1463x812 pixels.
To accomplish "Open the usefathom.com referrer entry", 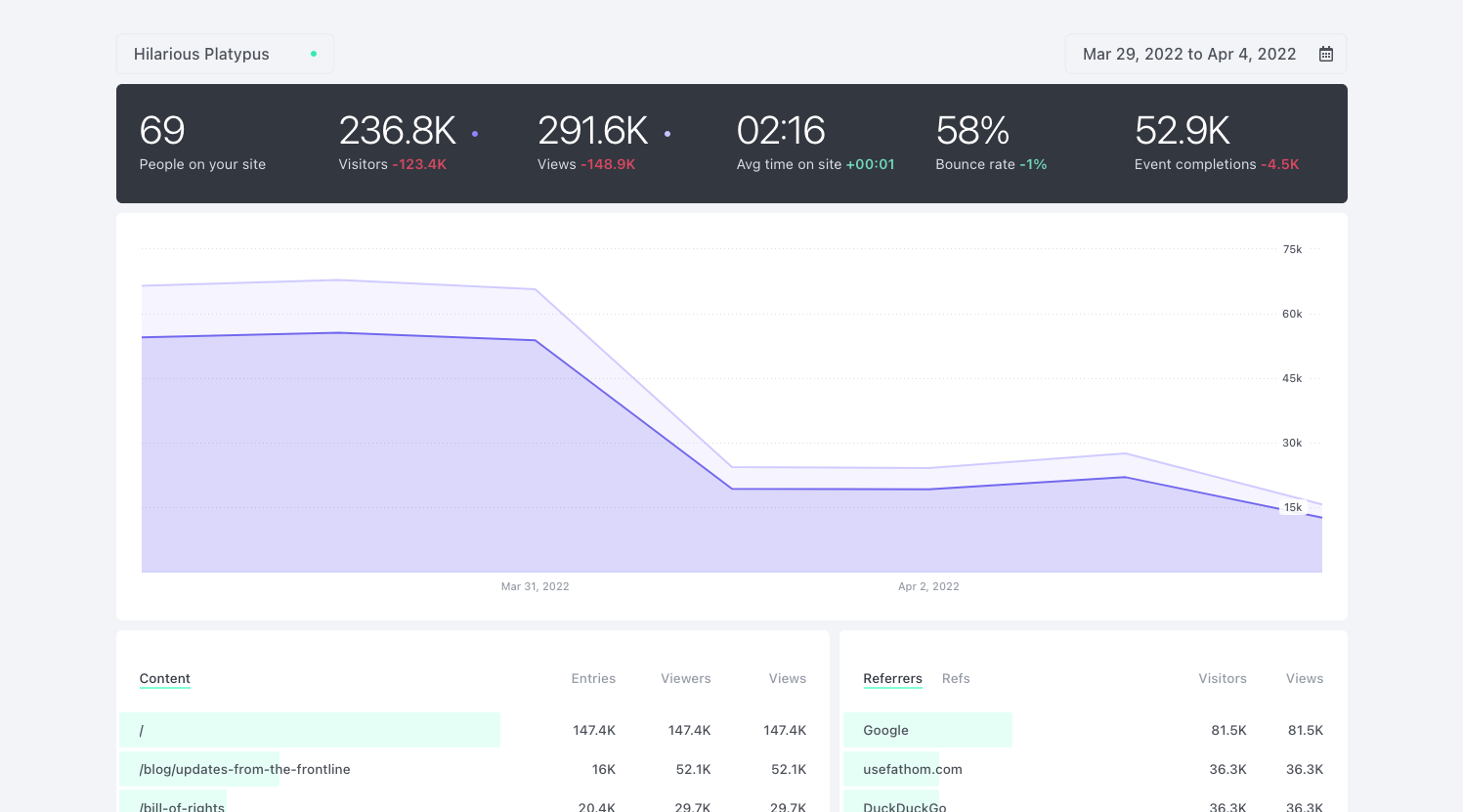I will click(x=912, y=769).
